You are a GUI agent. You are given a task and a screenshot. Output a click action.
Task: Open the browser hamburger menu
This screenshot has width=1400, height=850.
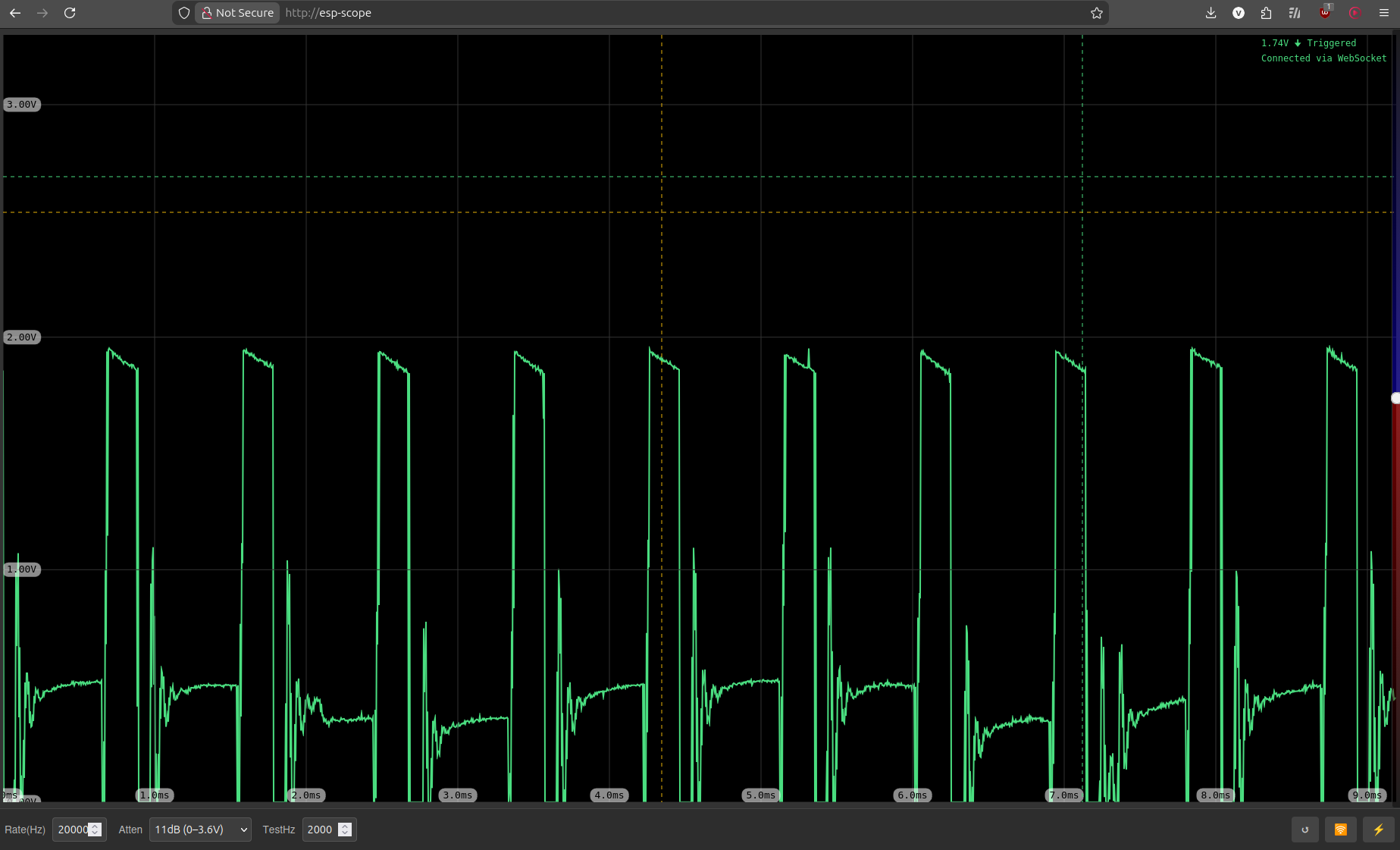(1383, 13)
